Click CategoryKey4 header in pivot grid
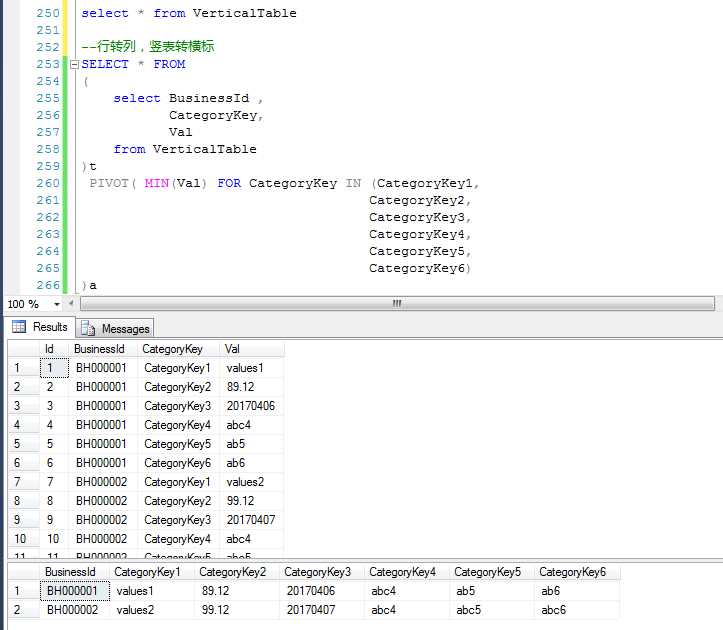 click(x=407, y=572)
